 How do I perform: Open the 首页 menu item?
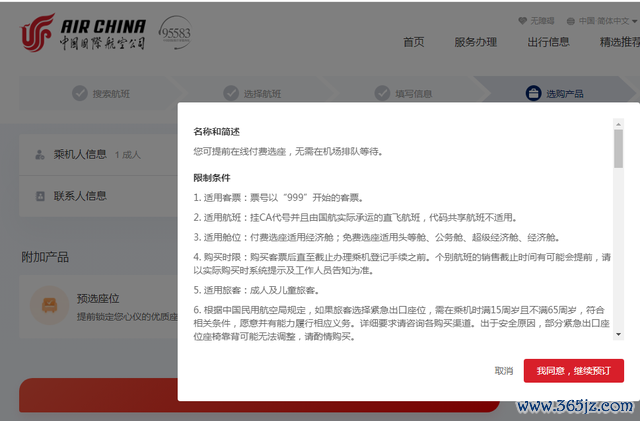pos(413,42)
